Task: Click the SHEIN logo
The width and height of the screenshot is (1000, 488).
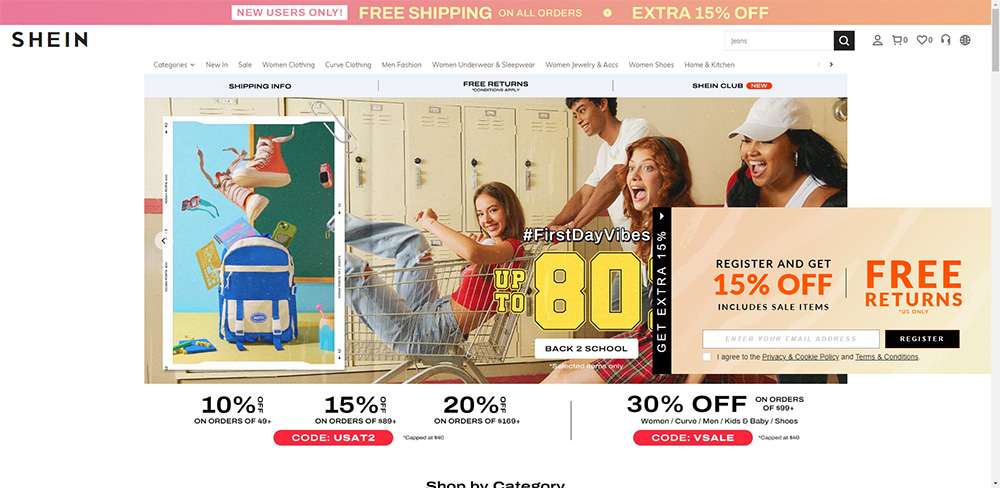Action: click(50, 40)
